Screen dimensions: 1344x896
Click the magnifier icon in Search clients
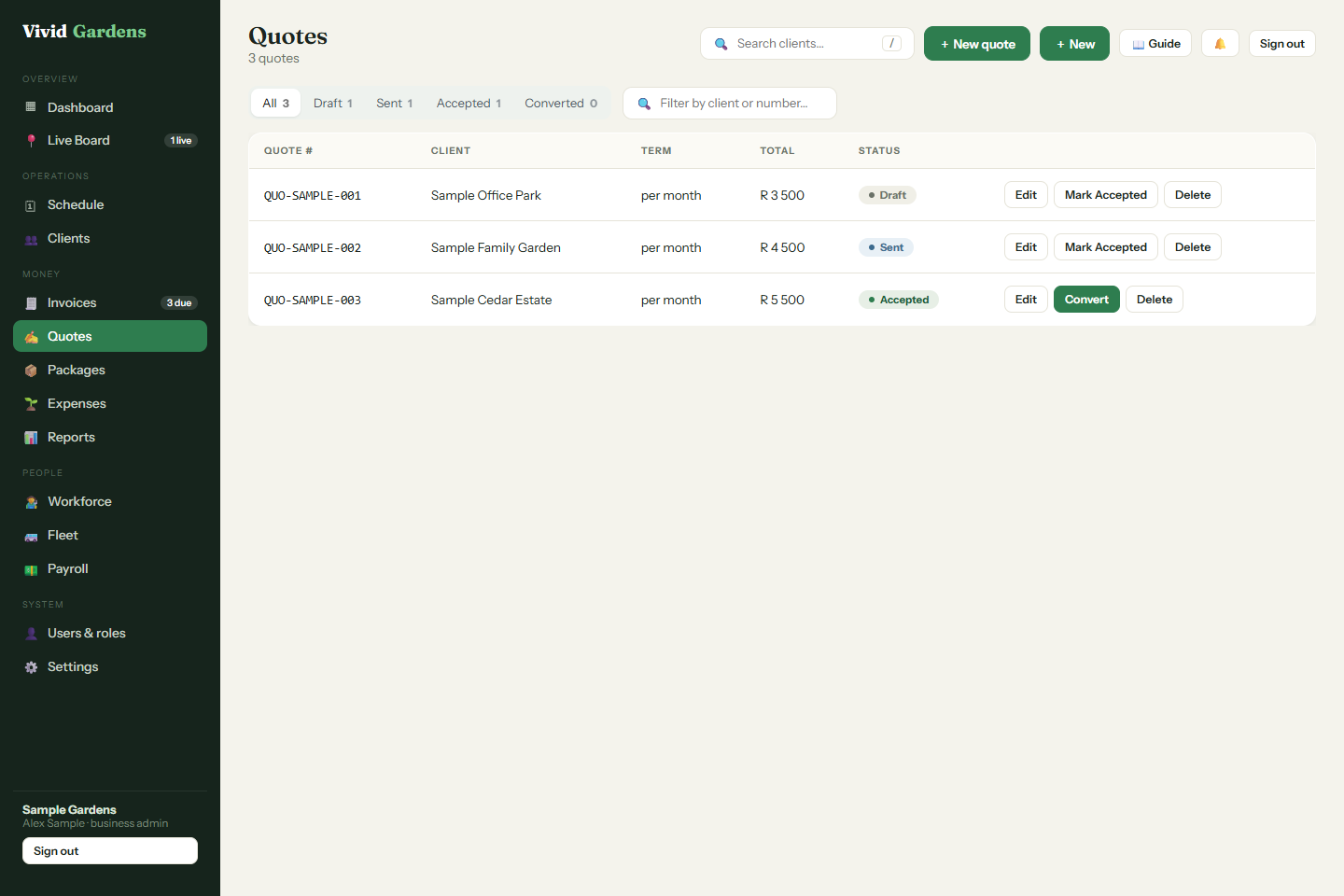[x=721, y=44]
